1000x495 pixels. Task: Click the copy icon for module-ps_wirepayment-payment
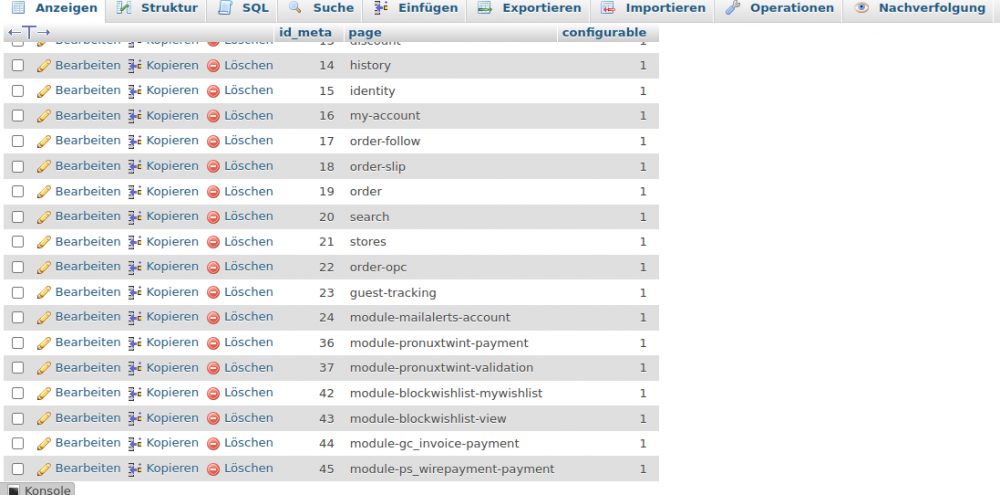coord(135,469)
